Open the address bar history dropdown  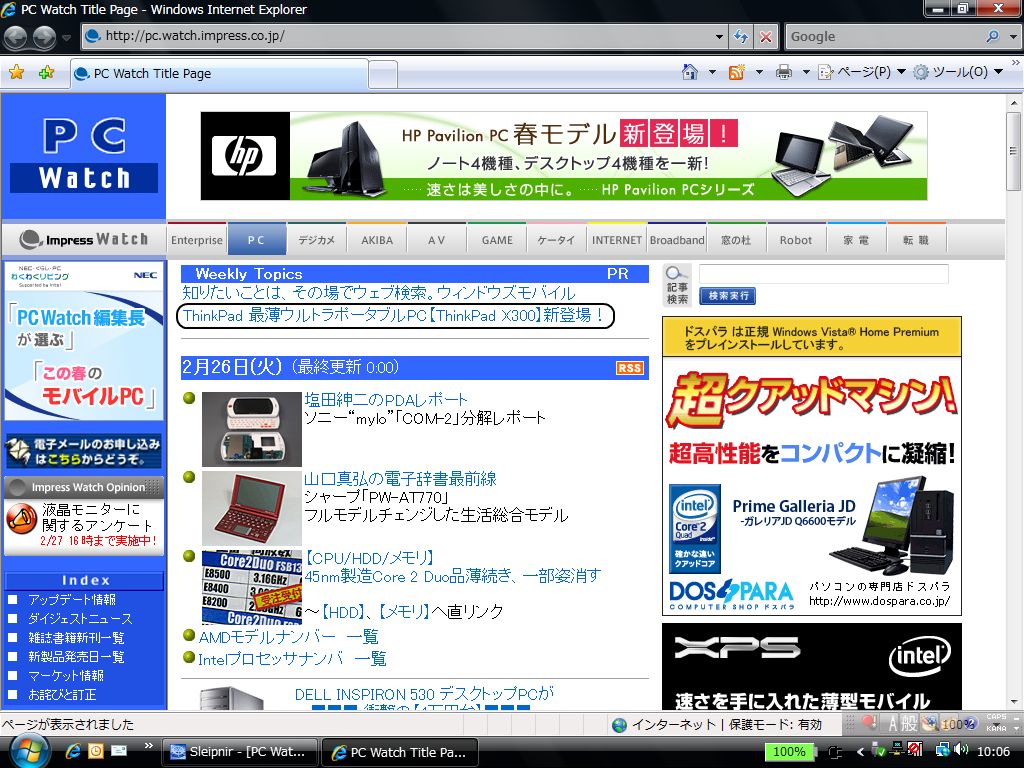tap(719, 37)
